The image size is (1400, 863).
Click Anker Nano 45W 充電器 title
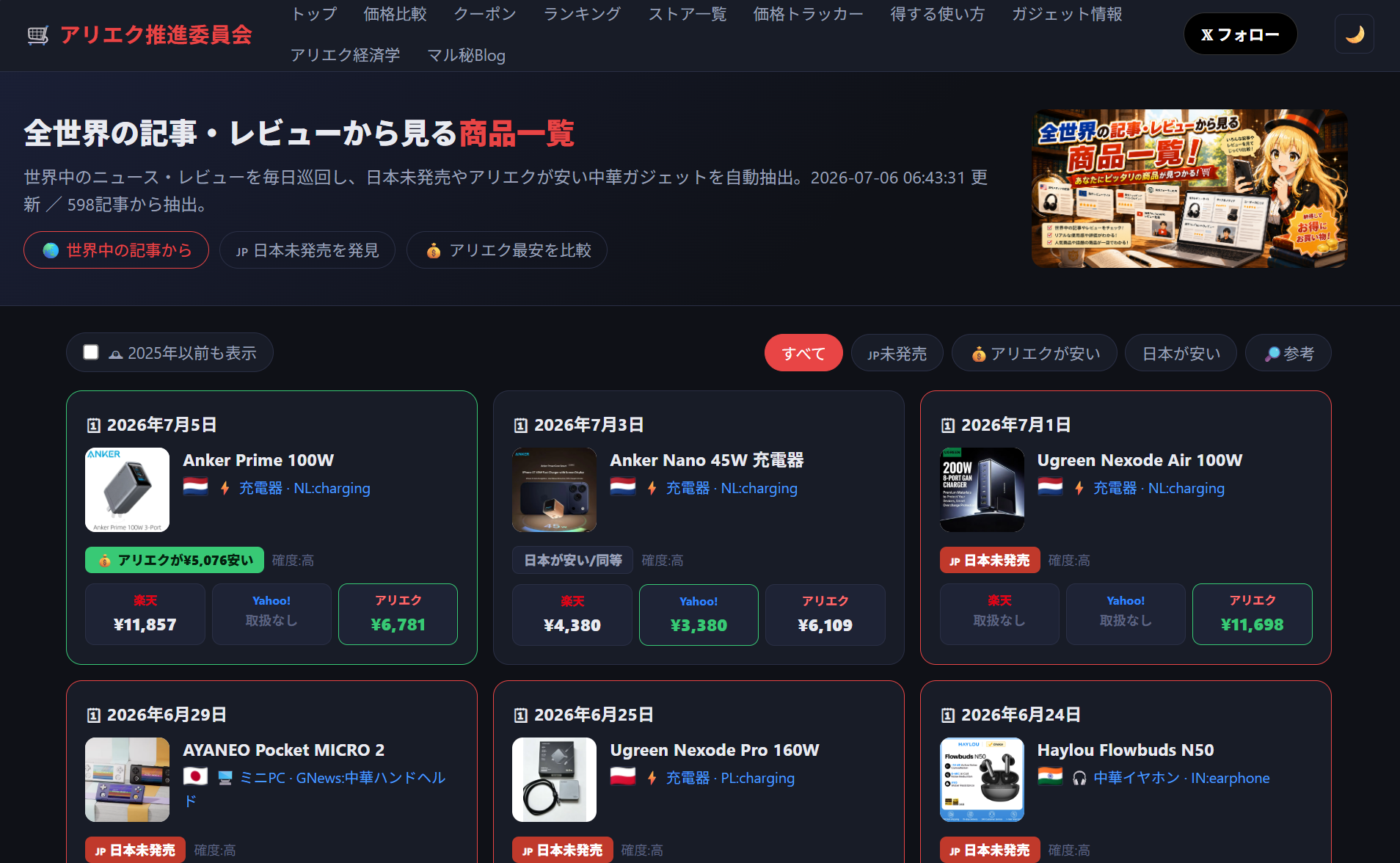707,460
